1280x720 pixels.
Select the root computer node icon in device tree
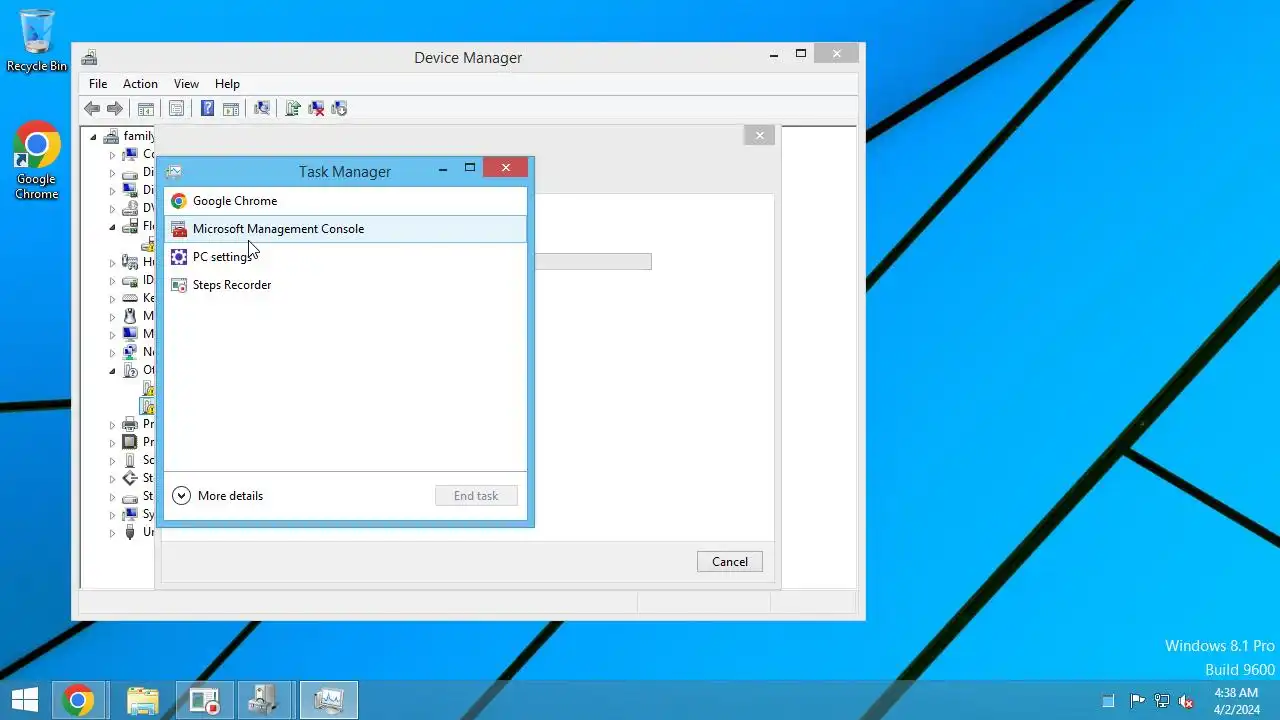click(111, 136)
